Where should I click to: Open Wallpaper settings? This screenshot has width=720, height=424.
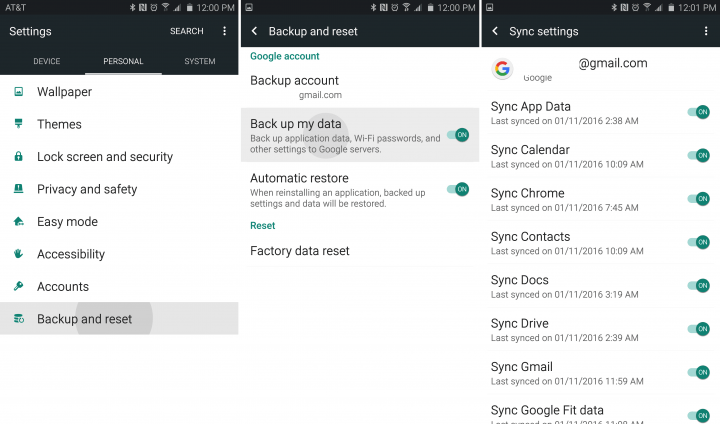click(x=119, y=91)
